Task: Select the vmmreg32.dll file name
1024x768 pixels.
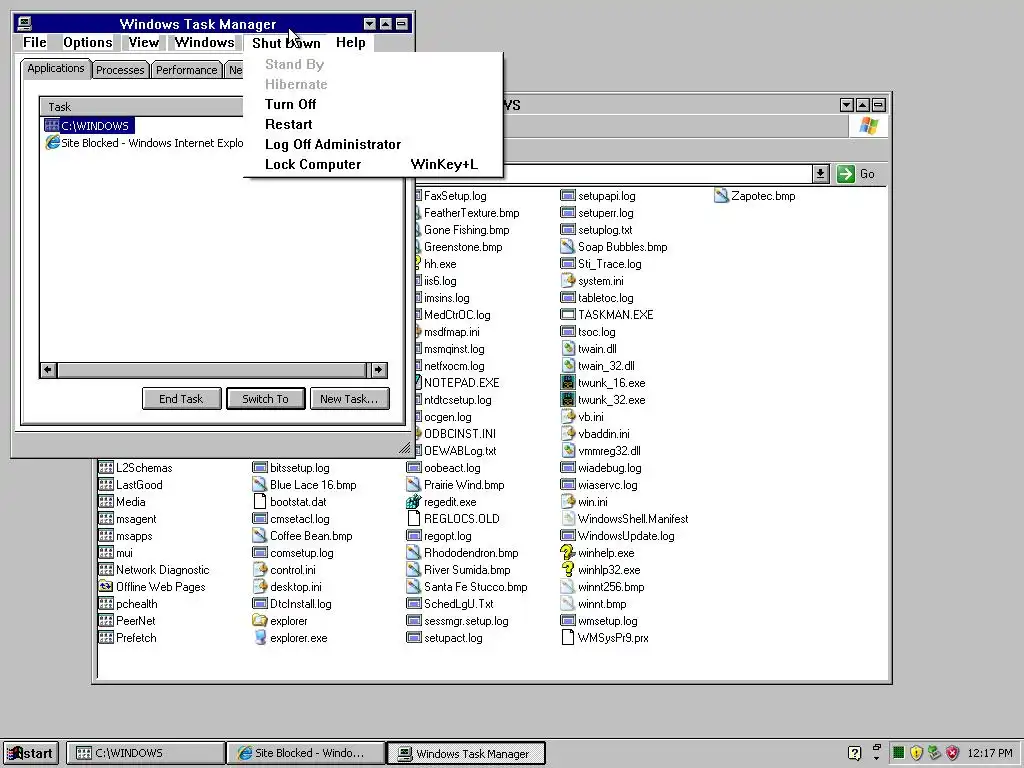Action: point(609,451)
